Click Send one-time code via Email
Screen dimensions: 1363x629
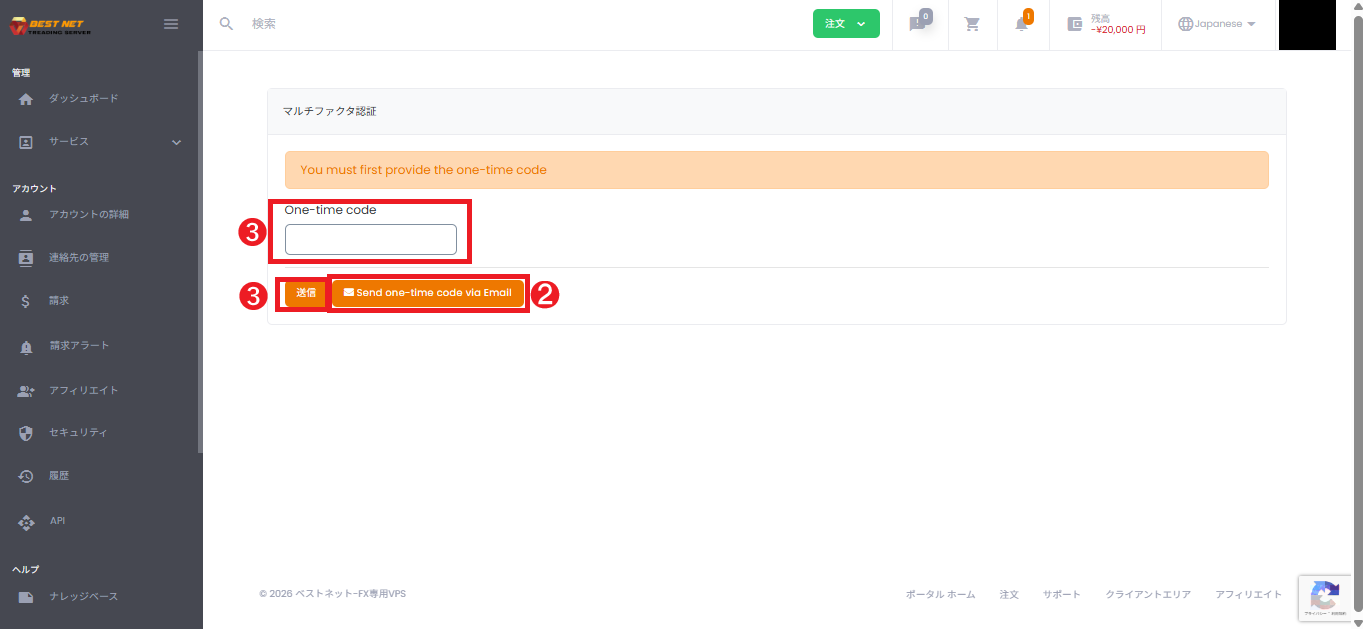[428, 293]
